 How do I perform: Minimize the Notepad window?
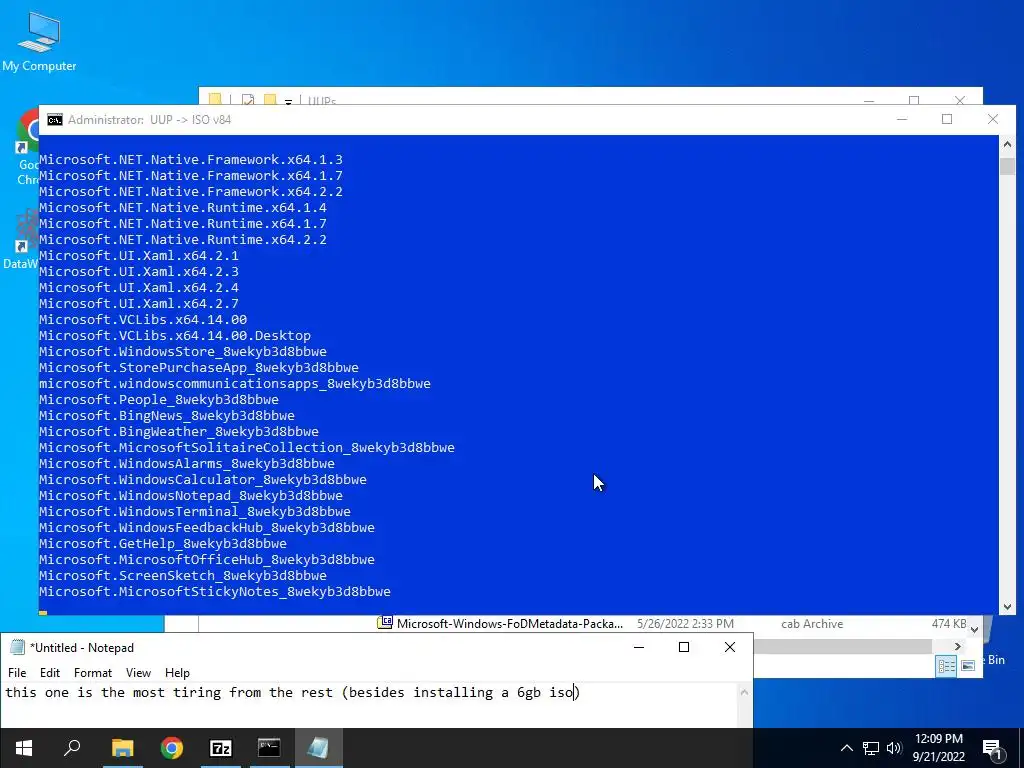(639, 647)
